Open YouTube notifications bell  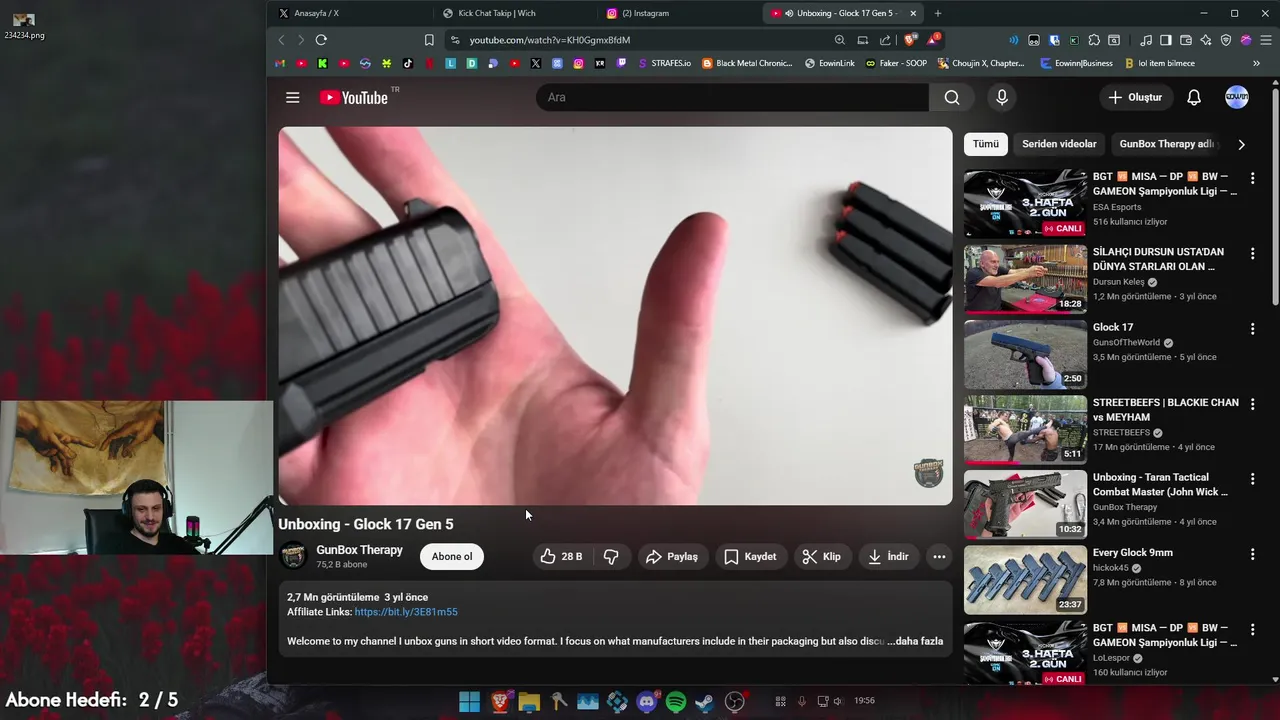coord(1194,97)
